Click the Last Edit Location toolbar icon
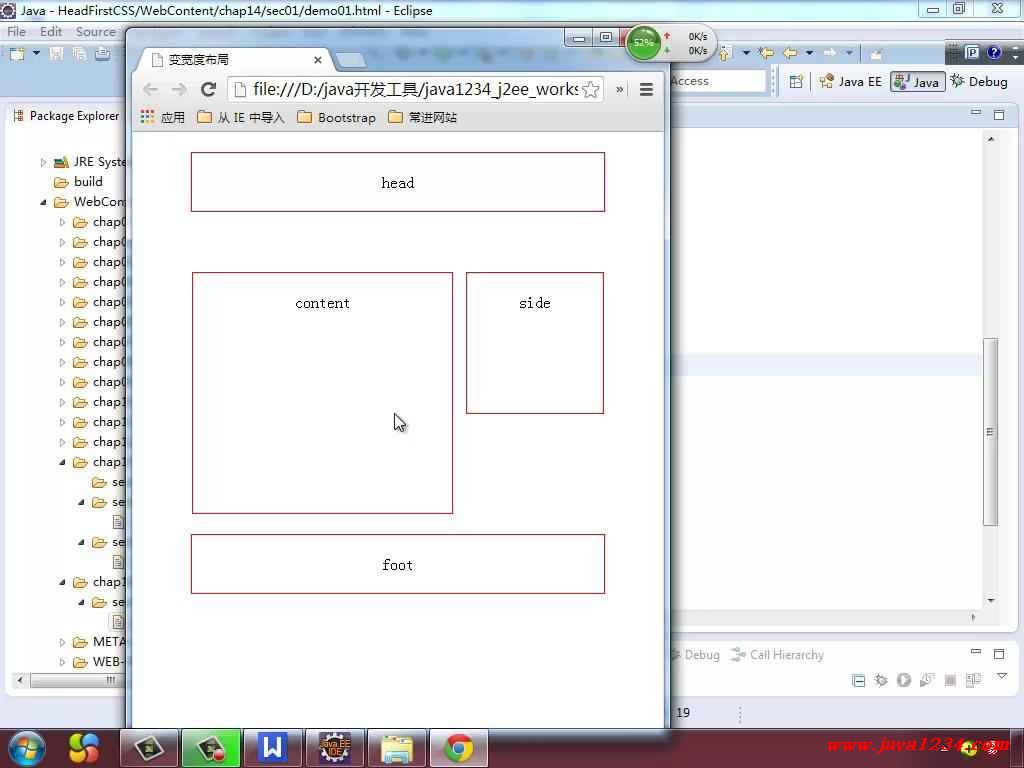The width and height of the screenshot is (1024, 768). coord(766,53)
